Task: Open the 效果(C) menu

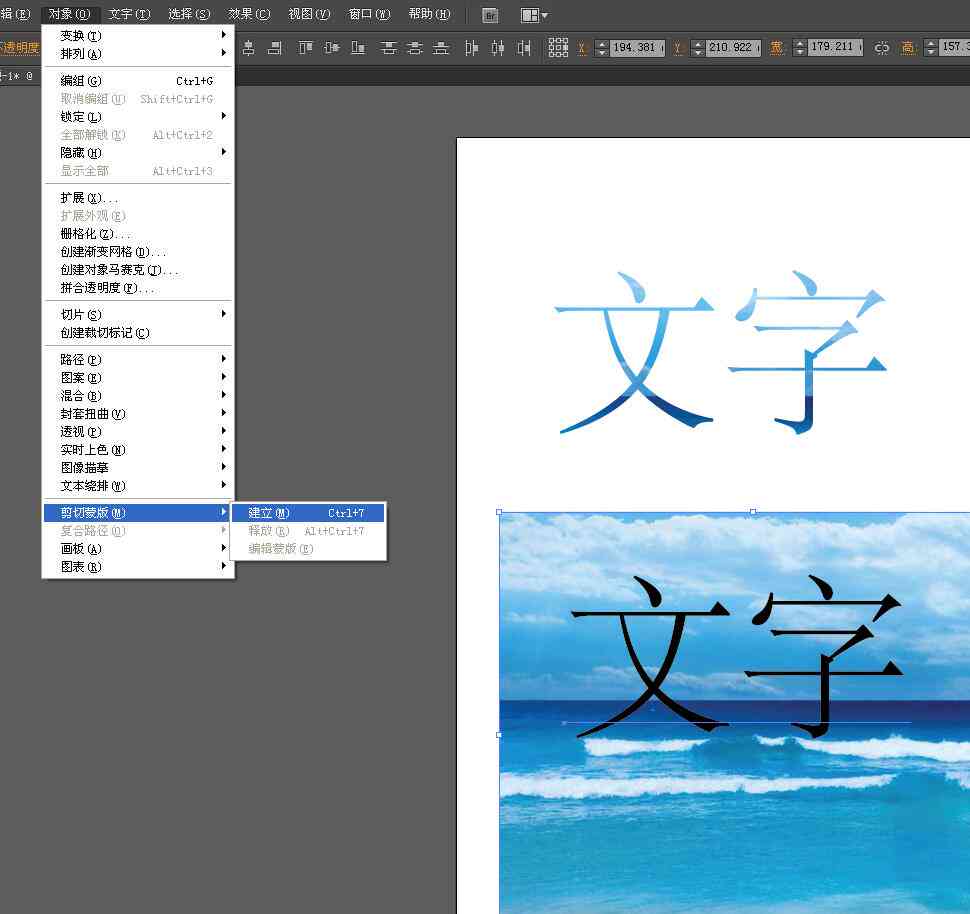Action: (249, 14)
